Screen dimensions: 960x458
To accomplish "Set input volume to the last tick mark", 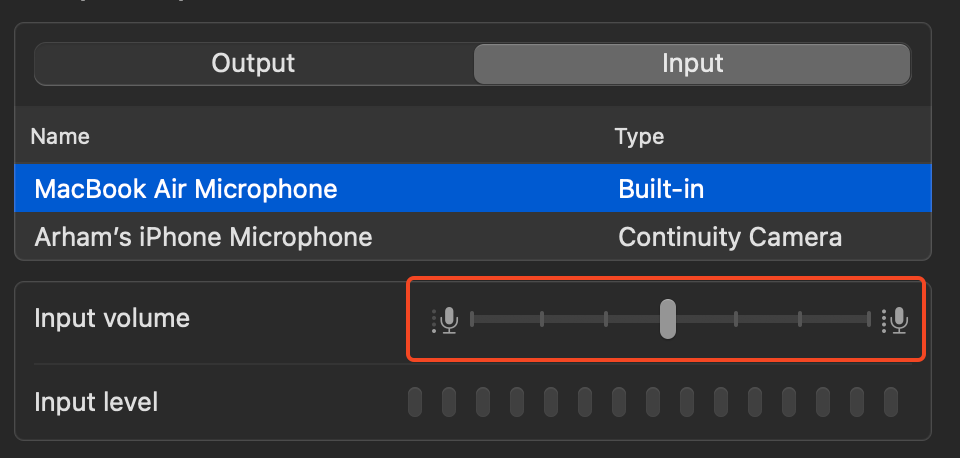I will point(868,319).
